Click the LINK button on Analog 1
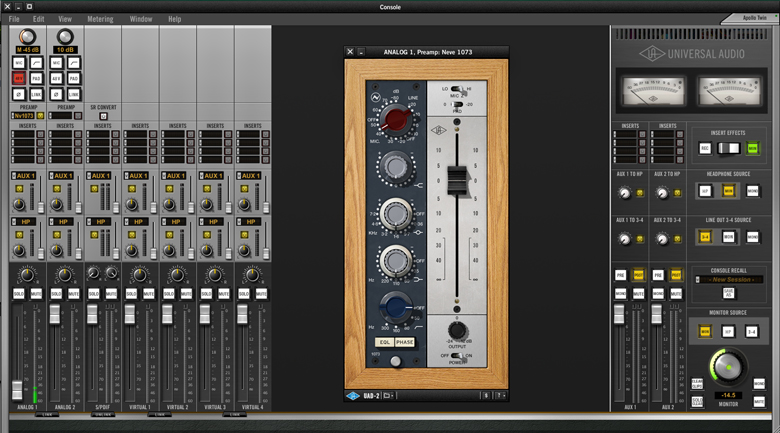Viewport: 780px width, 433px height. point(36,94)
